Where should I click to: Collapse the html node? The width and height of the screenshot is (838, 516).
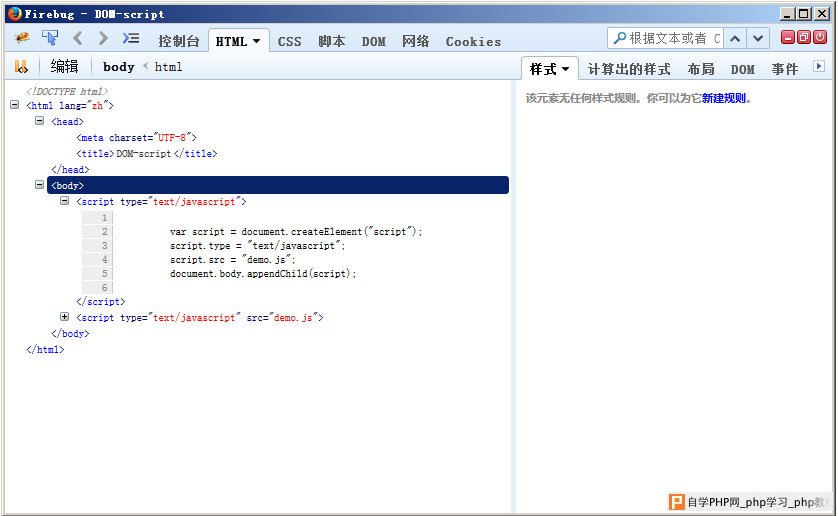tap(14, 105)
